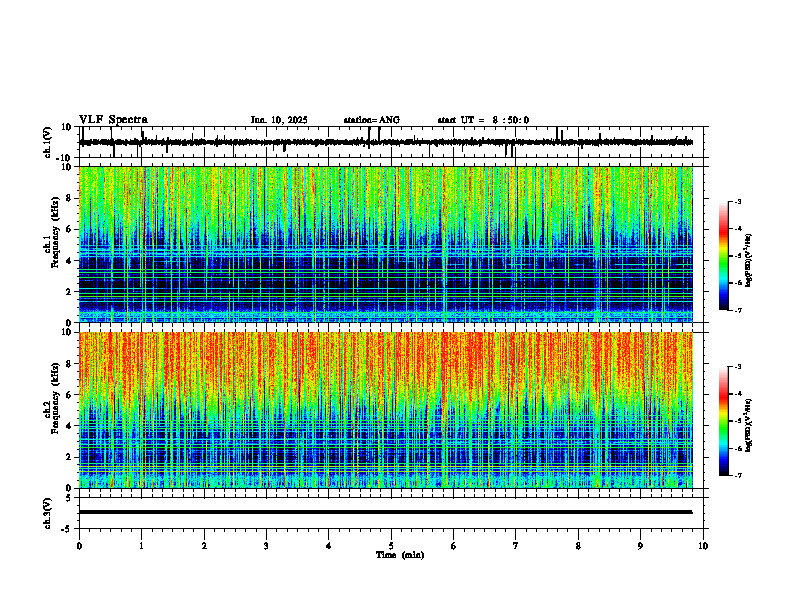Click the ch.1 spectrogram panel
This screenshot has width=792, height=612.
coord(386,244)
